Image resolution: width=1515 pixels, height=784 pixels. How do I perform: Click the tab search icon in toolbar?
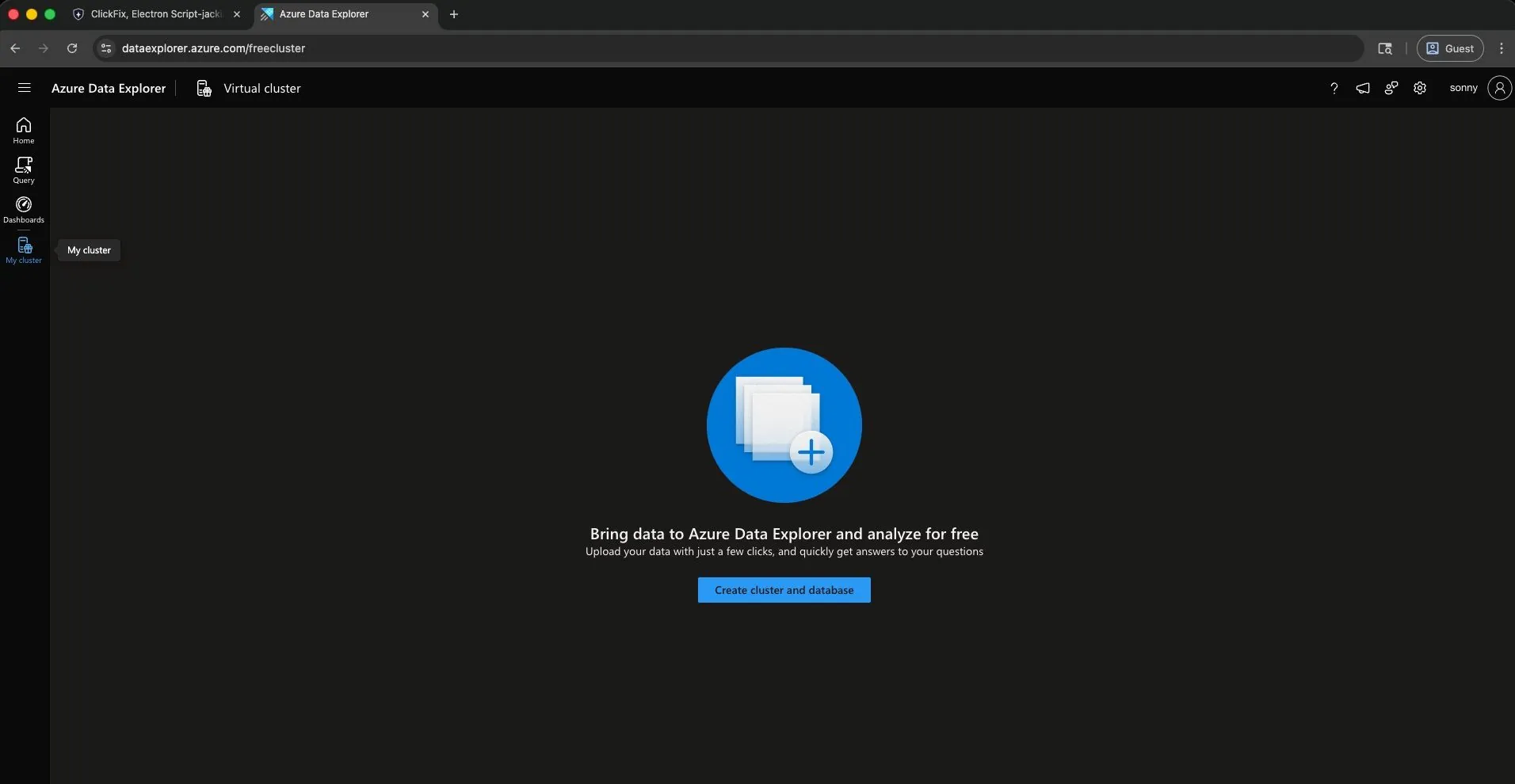click(x=1385, y=48)
